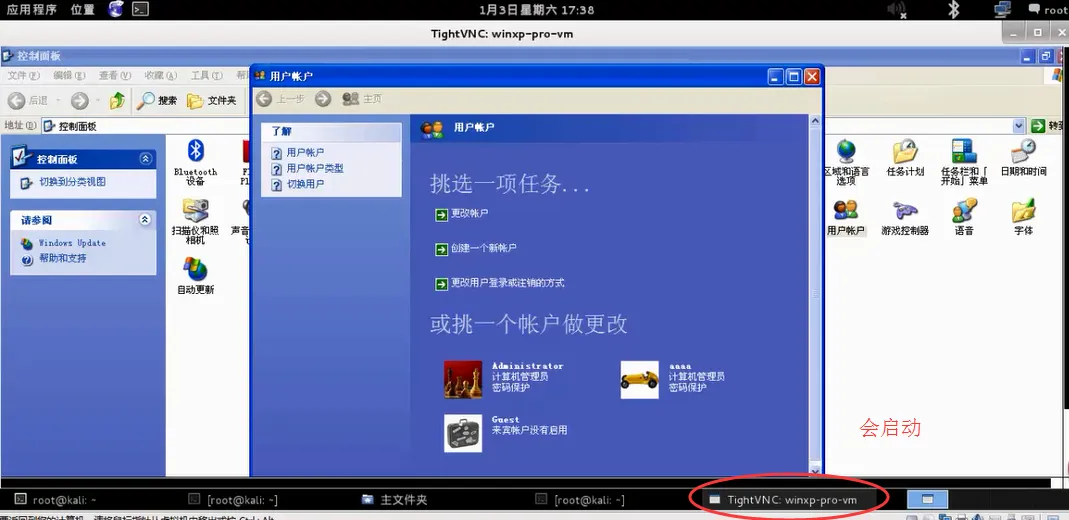Open Game Controllers icon
The width and height of the screenshot is (1069, 520).
[905, 217]
